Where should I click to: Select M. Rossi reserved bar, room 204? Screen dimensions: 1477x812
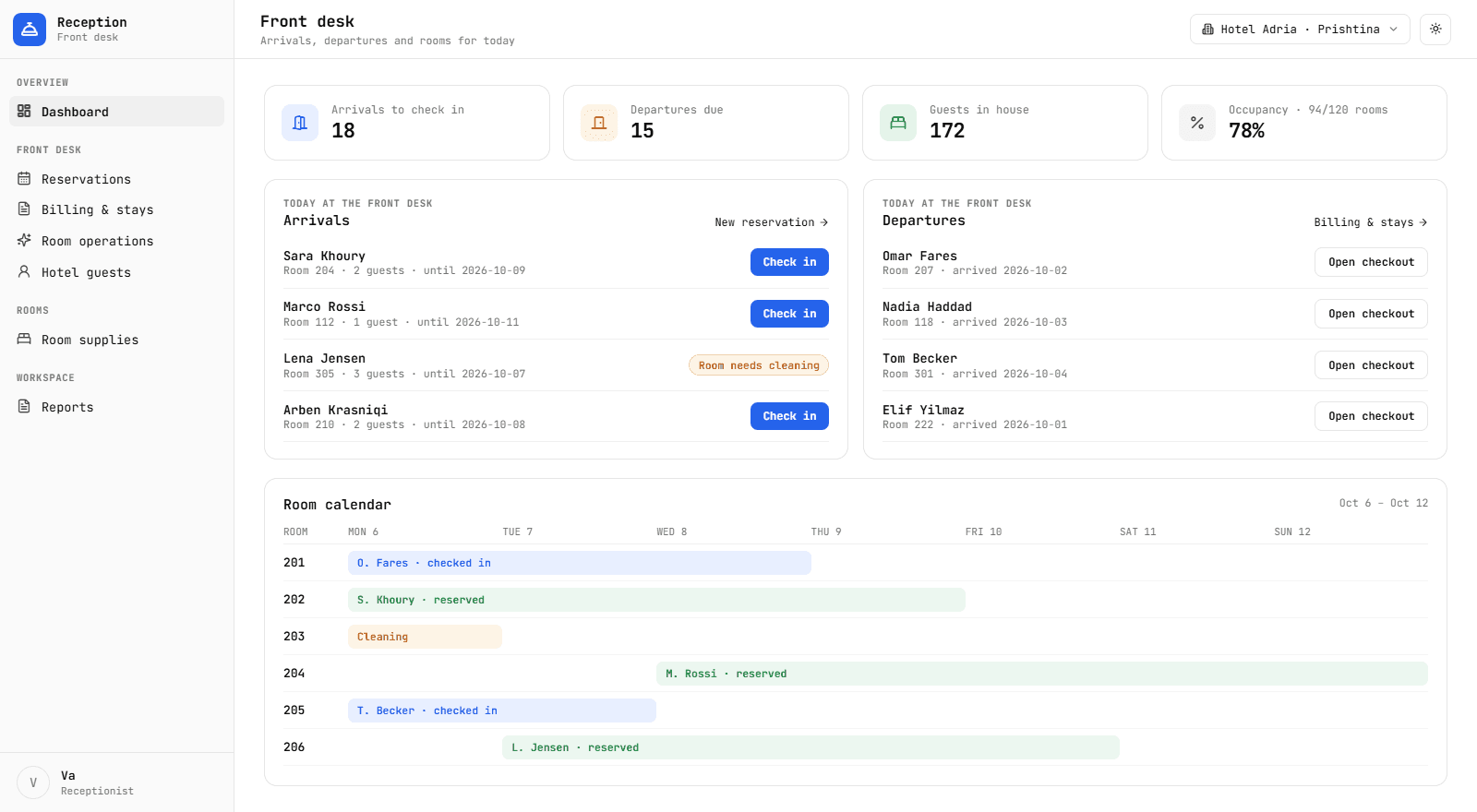point(1042,674)
